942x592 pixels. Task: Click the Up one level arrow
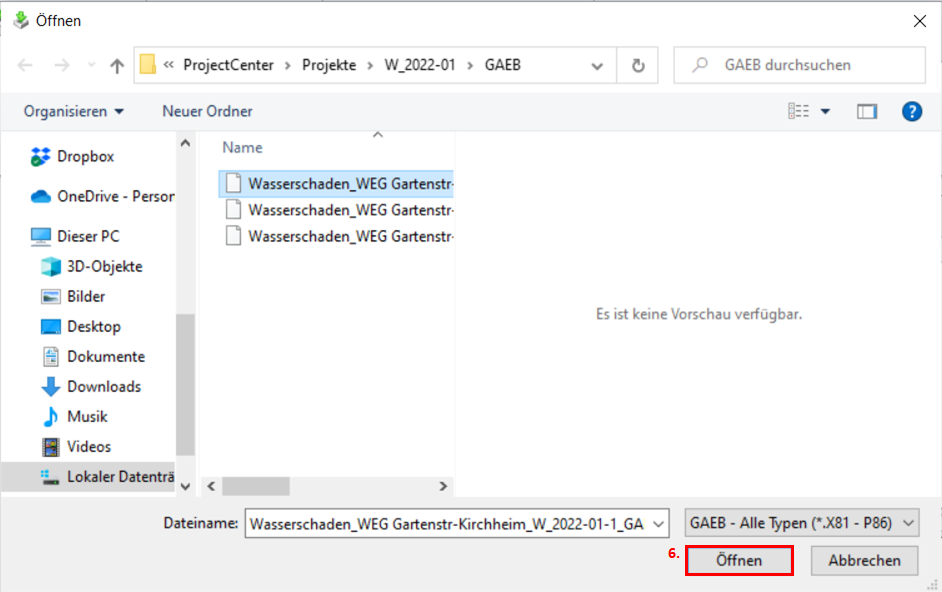[x=117, y=66]
